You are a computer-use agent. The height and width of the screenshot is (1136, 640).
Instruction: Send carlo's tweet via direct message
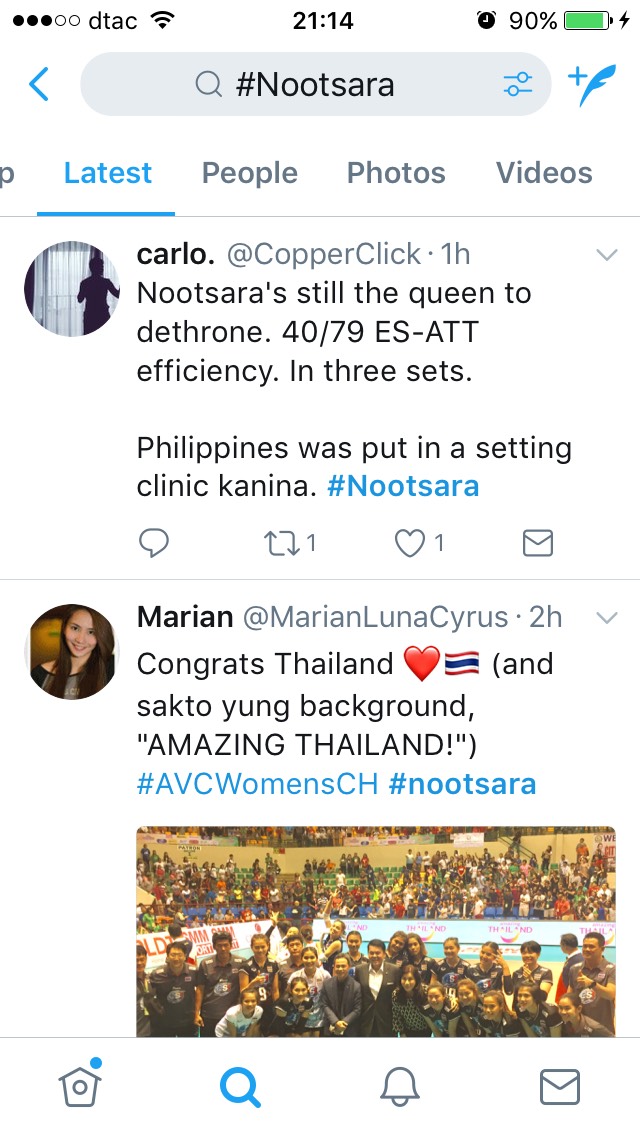point(538,543)
